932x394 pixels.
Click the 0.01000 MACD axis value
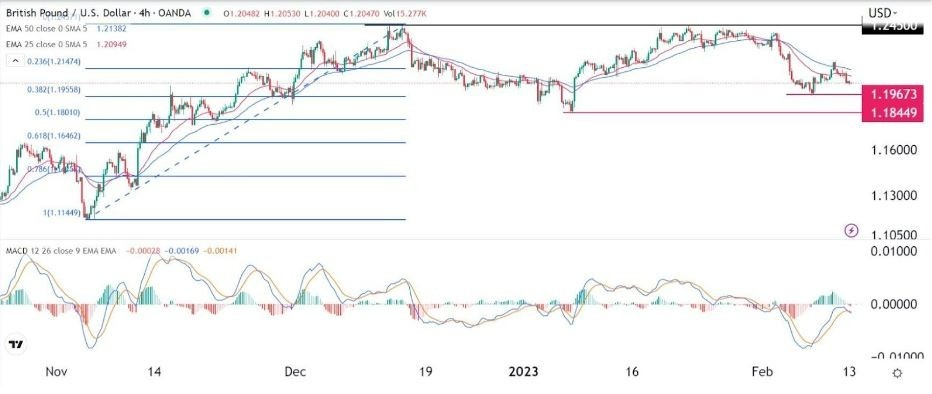[x=893, y=252]
